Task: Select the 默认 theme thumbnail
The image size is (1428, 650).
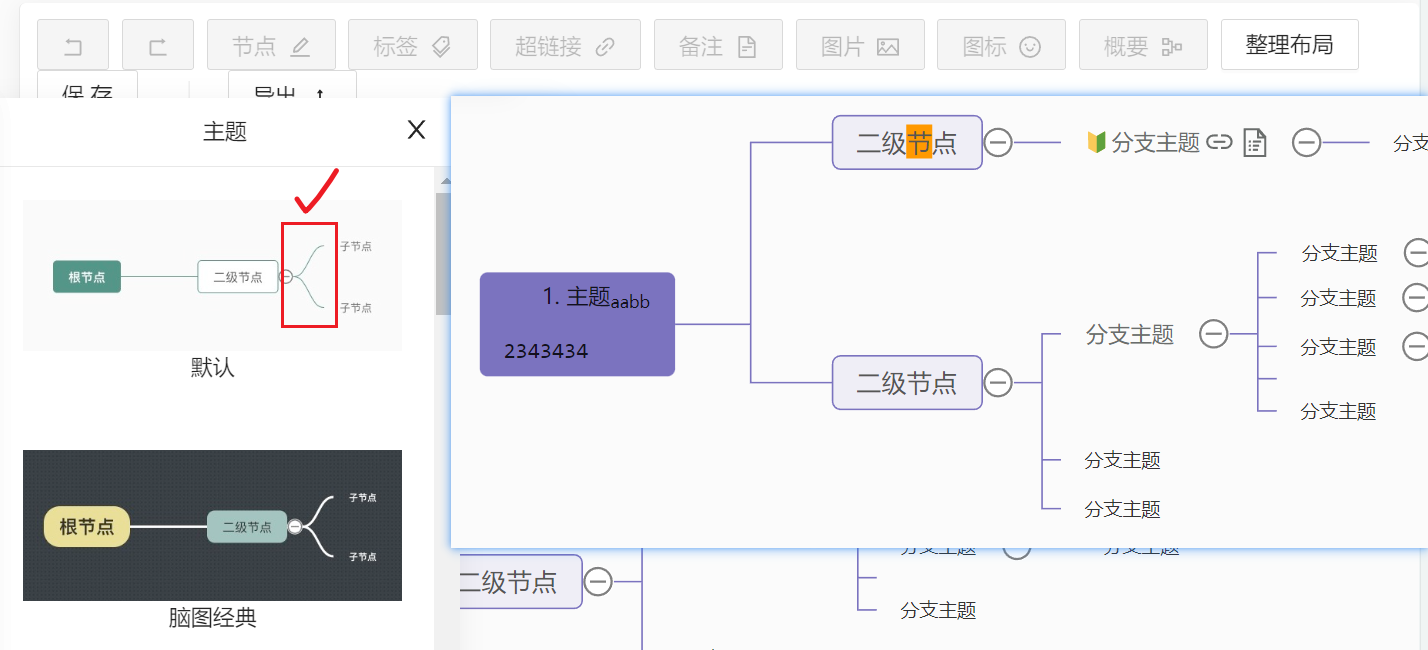Action: click(x=212, y=275)
